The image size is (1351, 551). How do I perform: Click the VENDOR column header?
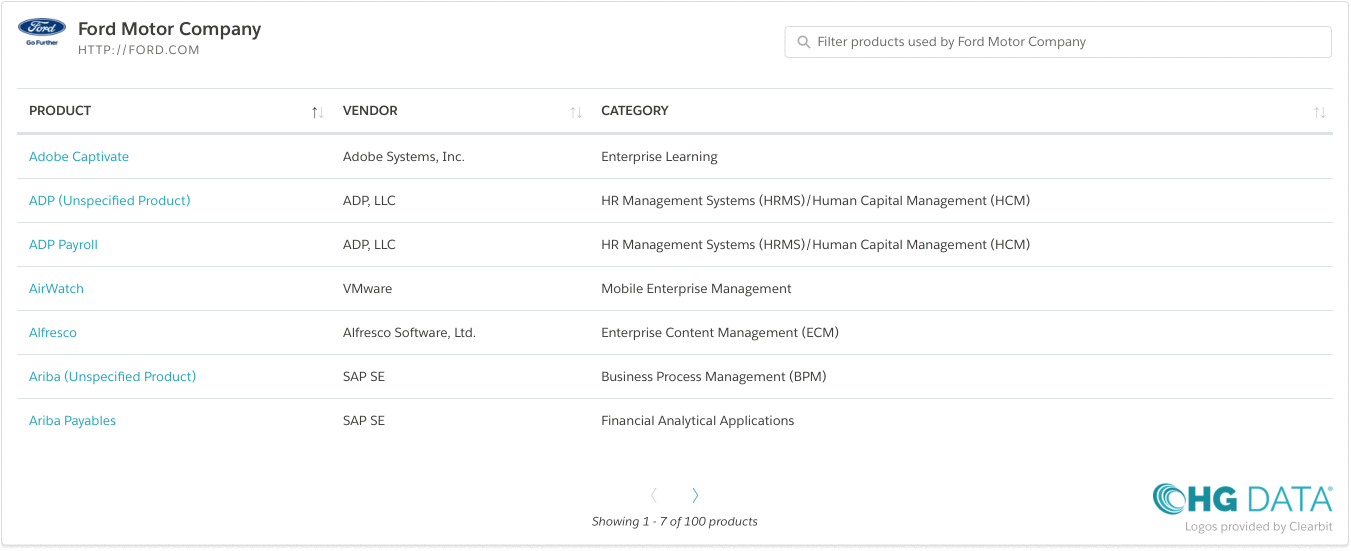click(370, 111)
